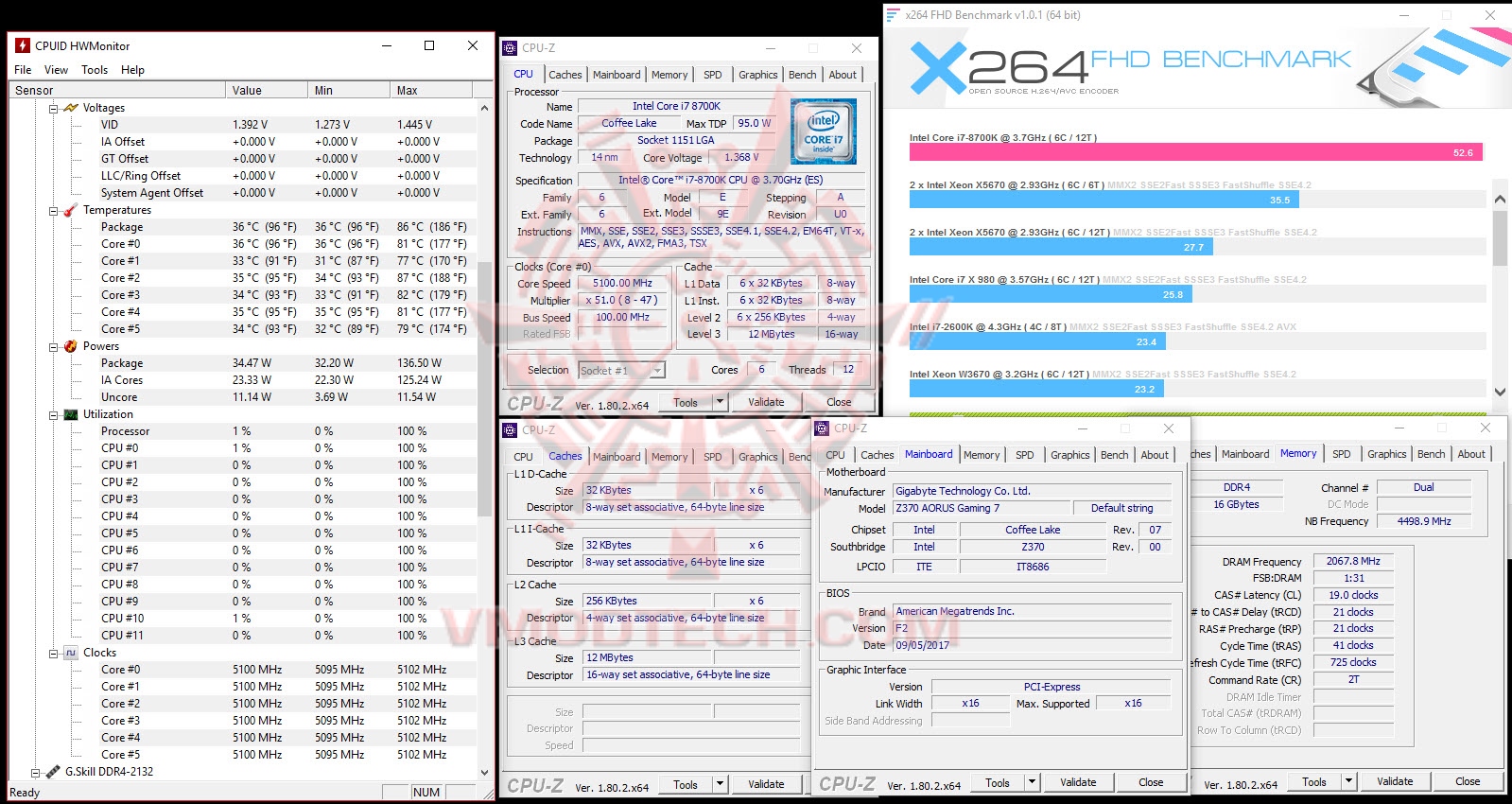Select the Memory tab in the CPU-Z Caches window

pyautogui.click(x=669, y=457)
